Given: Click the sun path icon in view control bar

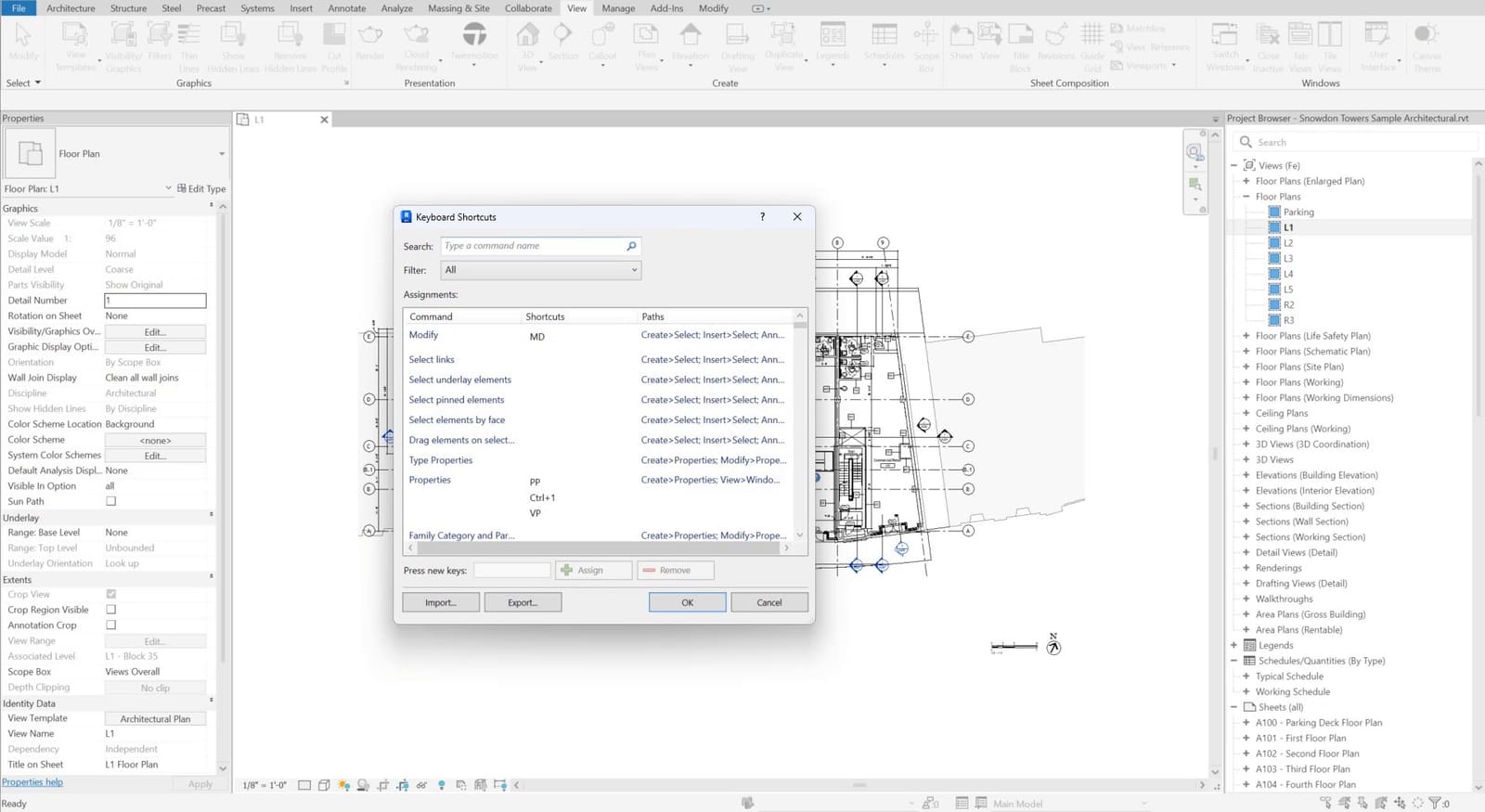Looking at the screenshot, I should point(344,785).
